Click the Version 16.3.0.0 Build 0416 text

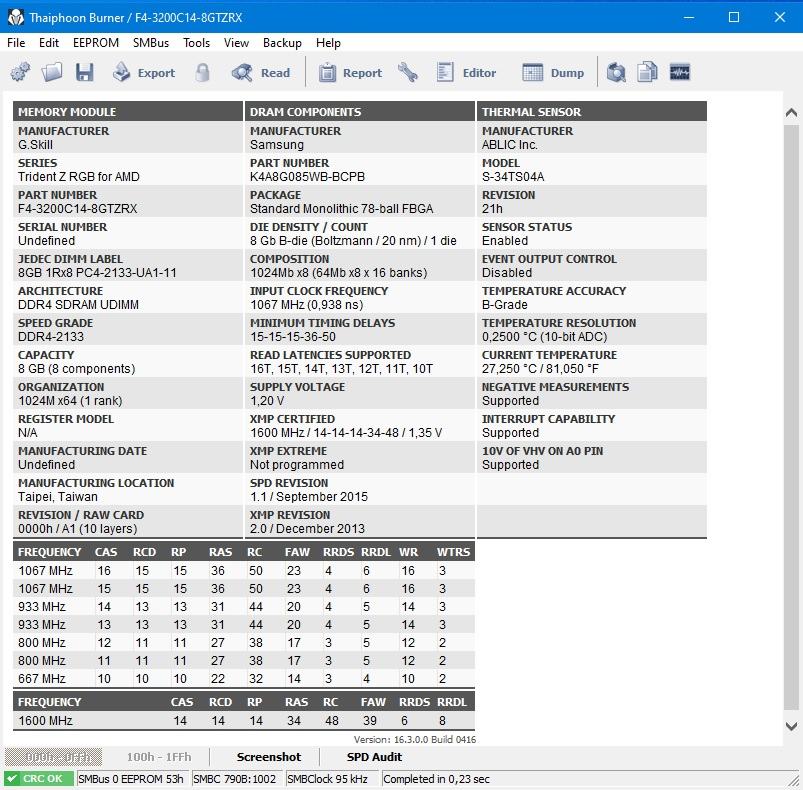(x=414, y=739)
